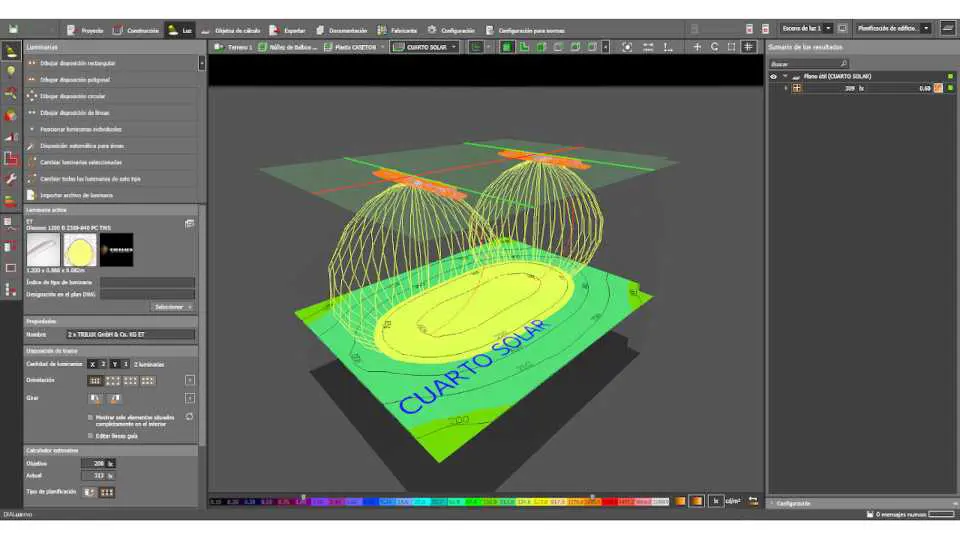Click the false-color scale bar below viewport
The height and width of the screenshot is (540, 960).
pyautogui.click(x=440, y=501)
